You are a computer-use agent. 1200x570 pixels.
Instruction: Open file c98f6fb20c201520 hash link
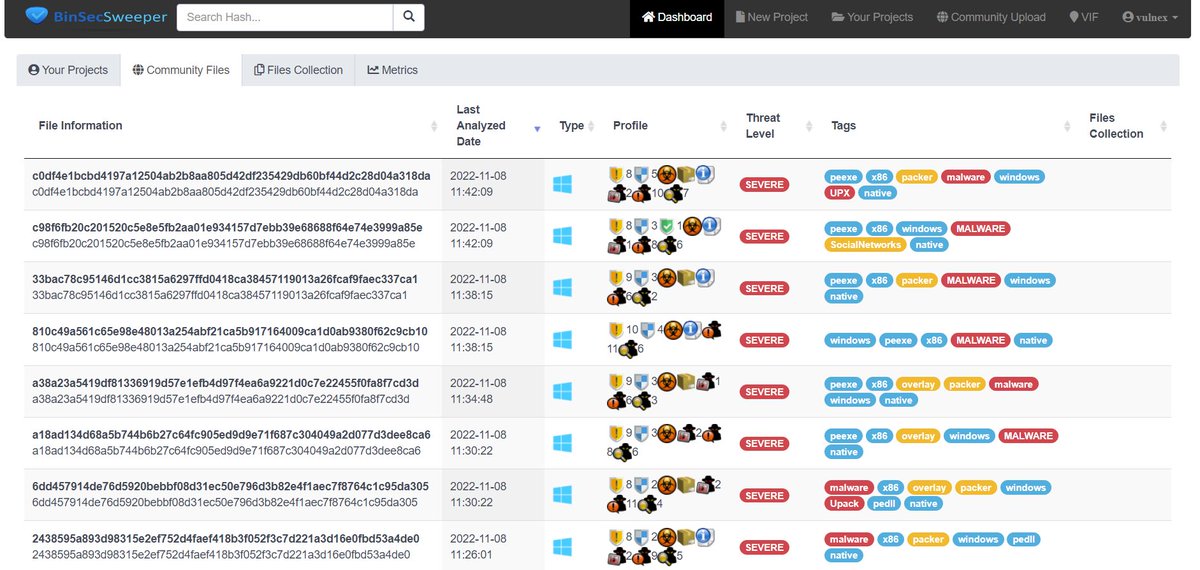[x=227, y=228]
